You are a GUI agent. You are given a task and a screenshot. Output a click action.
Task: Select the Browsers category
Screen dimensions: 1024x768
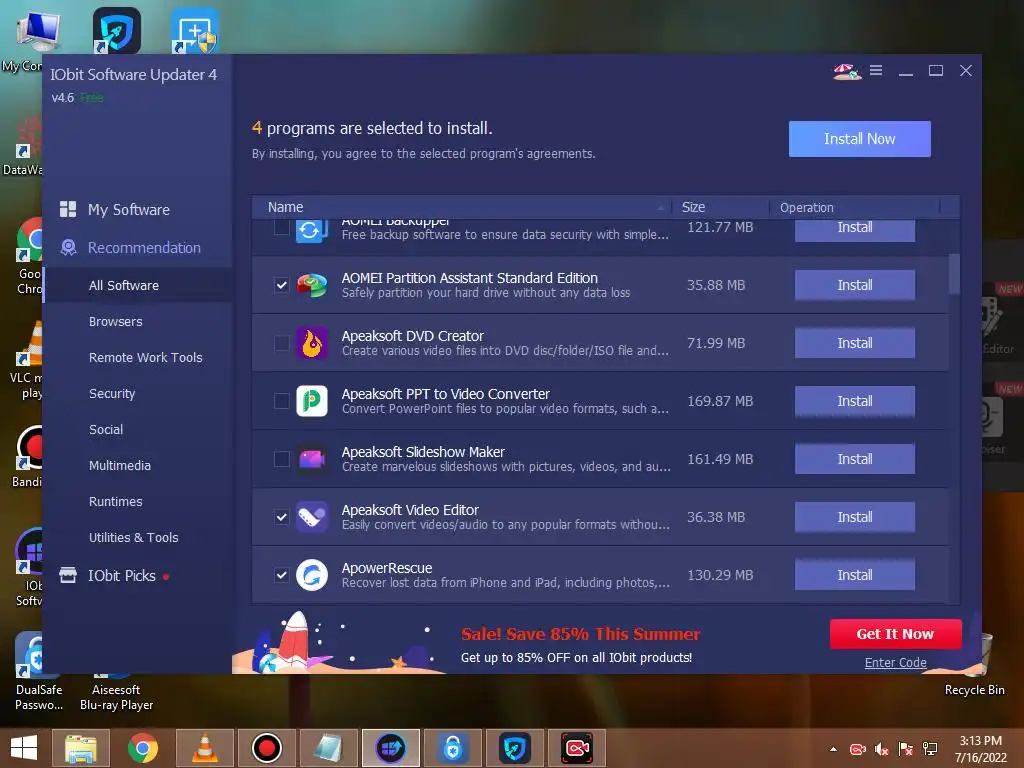pyautogui.click(x=116, y=321)
